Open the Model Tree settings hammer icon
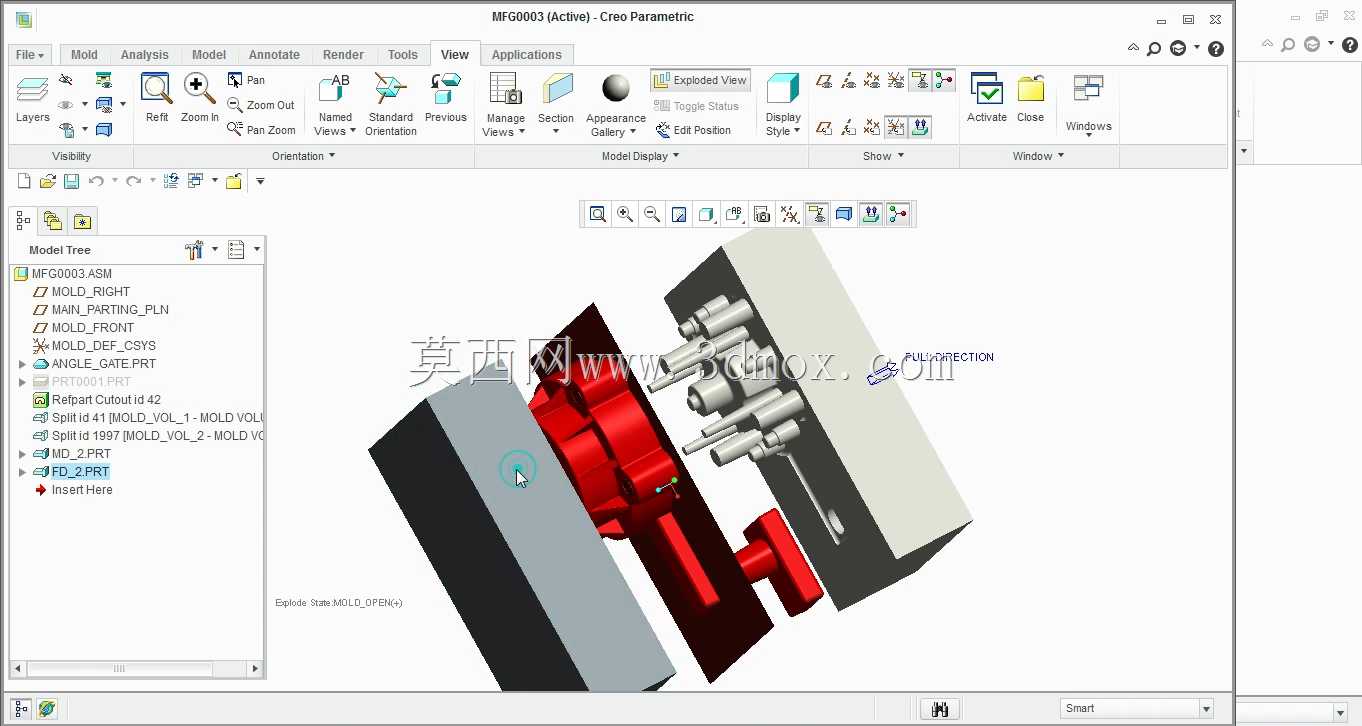This screenshot has height=726, width=1362. coord(195,250)
